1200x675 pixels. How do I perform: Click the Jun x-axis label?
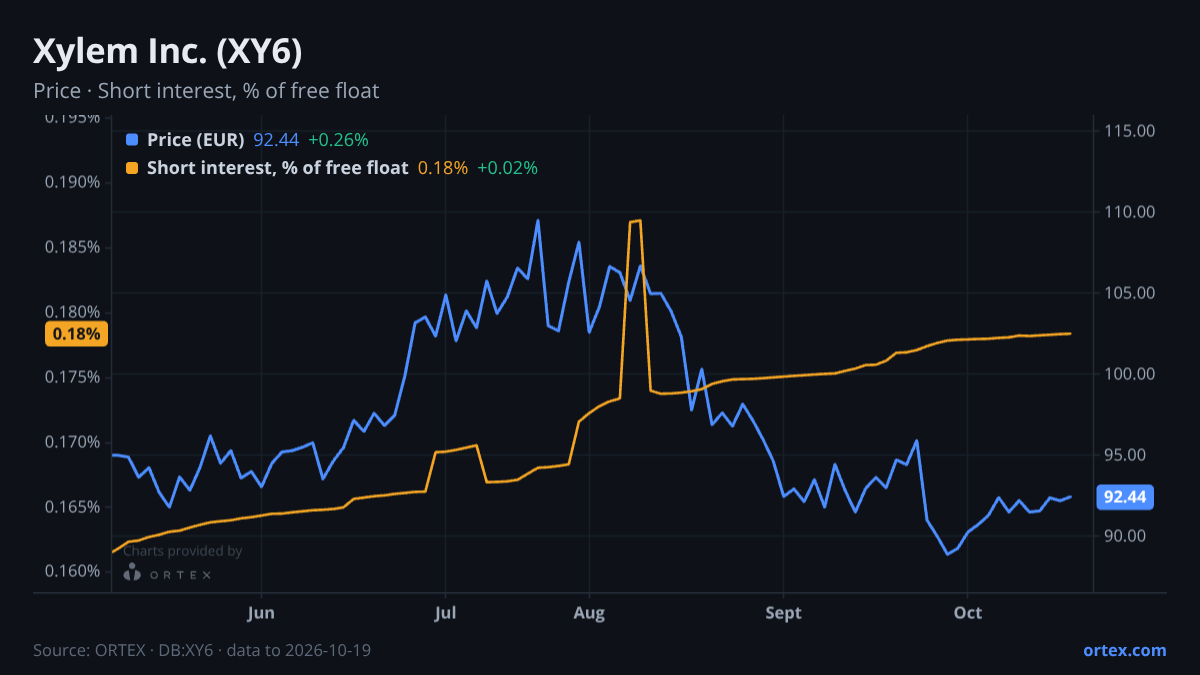[x=261, y=613]
